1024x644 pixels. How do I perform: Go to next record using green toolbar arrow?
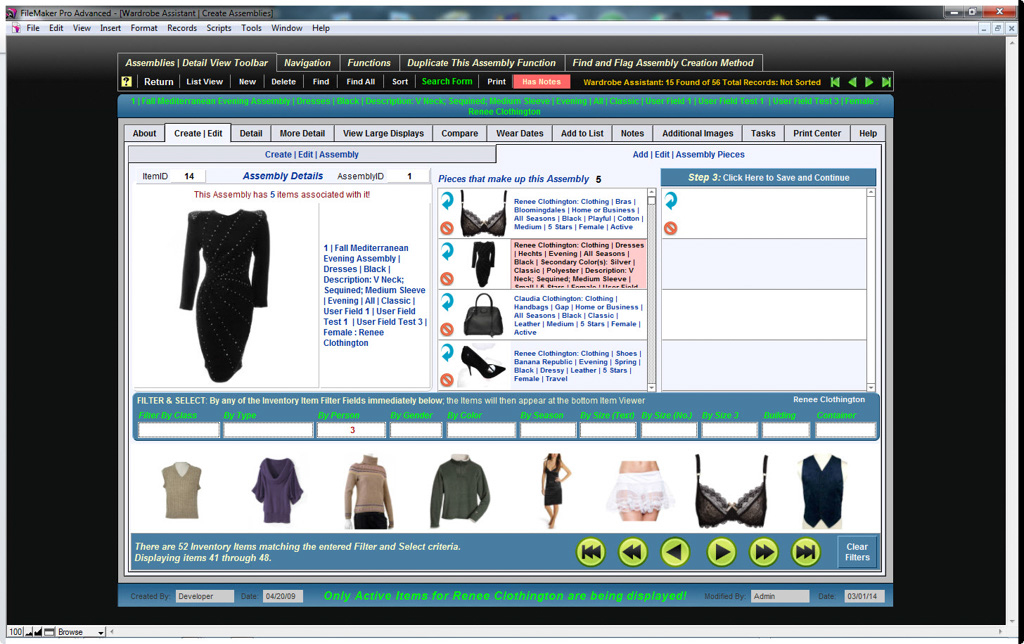[x=869, y=82]
